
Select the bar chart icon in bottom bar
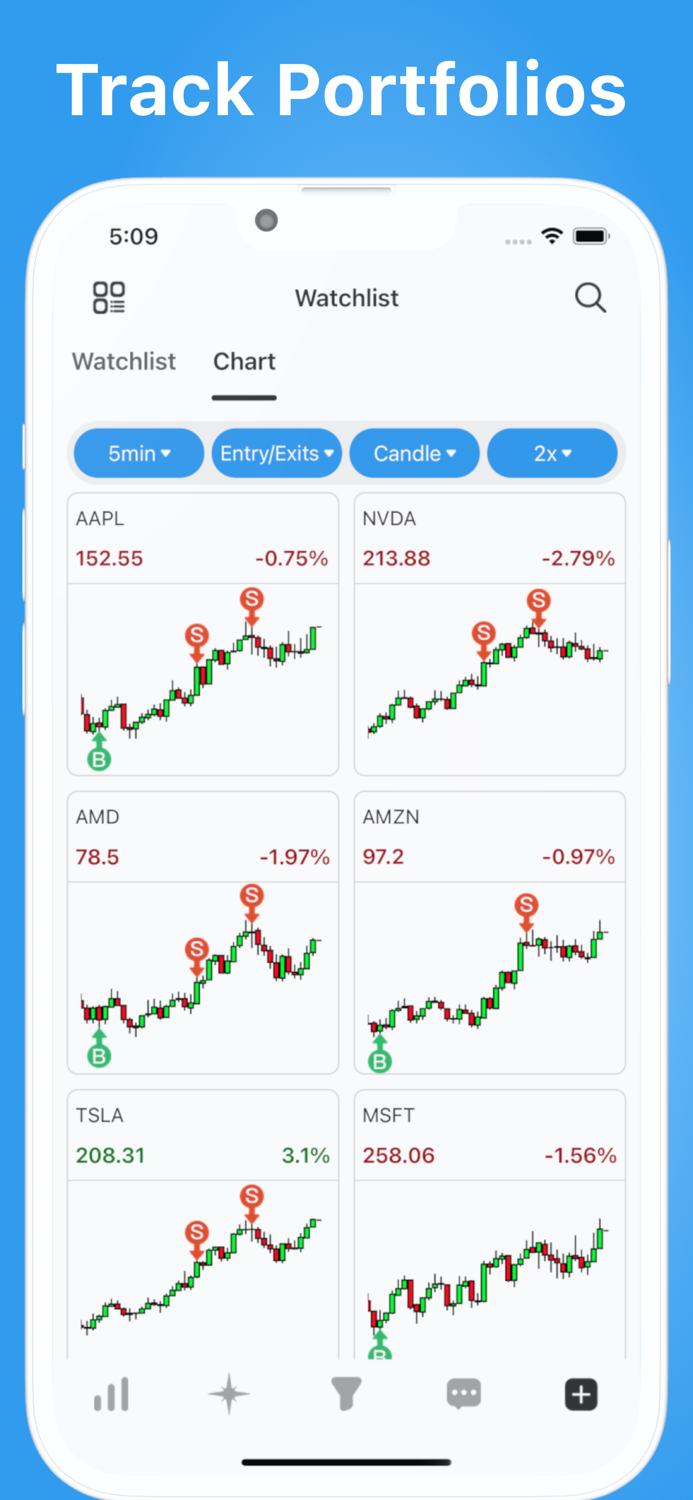coord(110,1393)
